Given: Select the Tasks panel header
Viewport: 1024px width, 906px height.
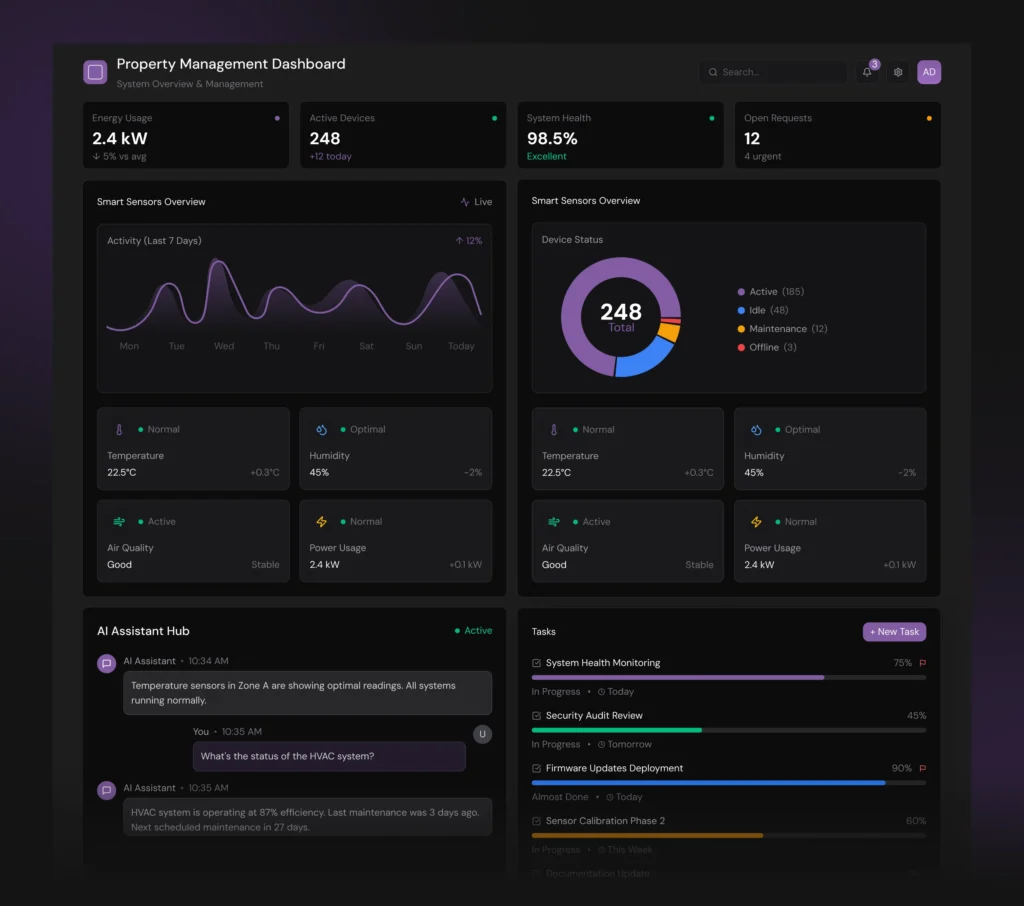Looking at the screenshot, I should tap(543, 631).
